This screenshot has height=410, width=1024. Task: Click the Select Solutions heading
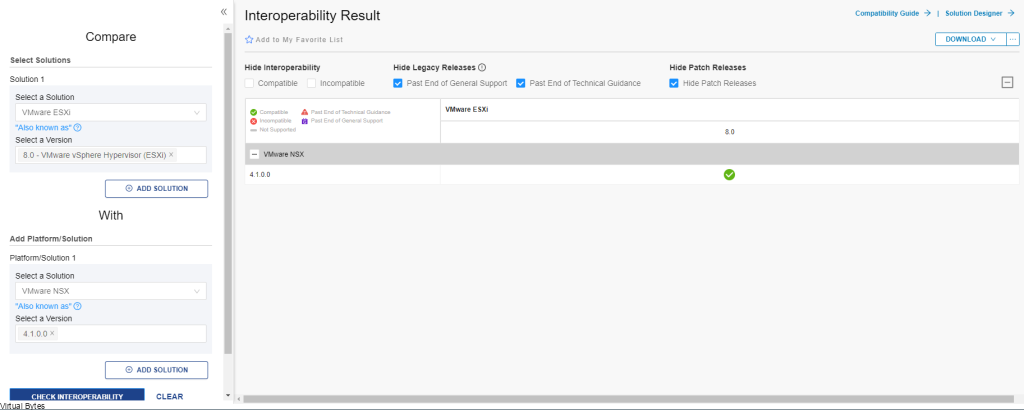coord(40,60)
